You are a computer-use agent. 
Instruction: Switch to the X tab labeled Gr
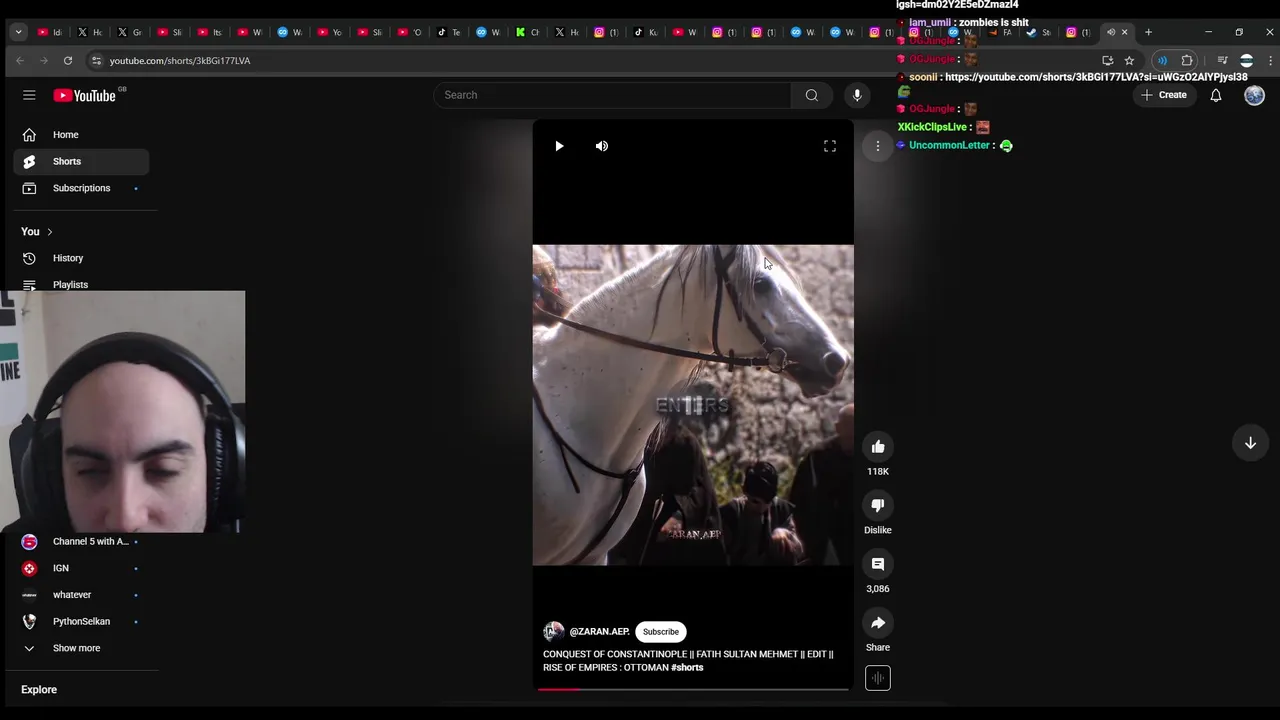[x=130, y=32]
